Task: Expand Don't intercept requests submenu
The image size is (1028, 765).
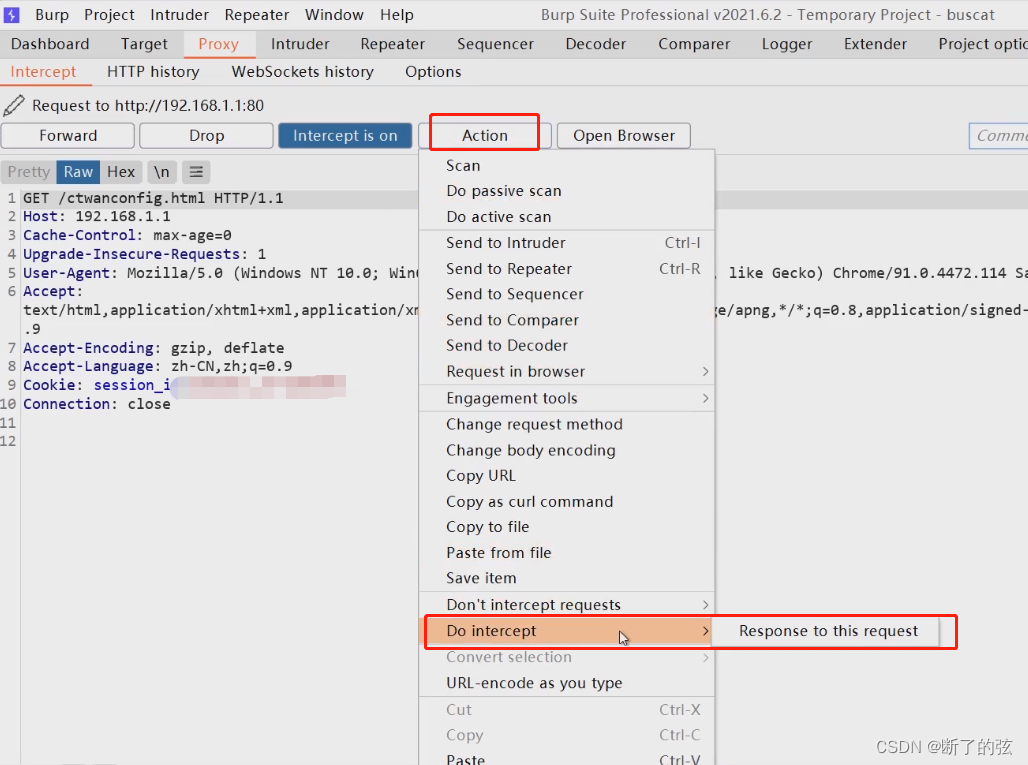Action: (x=566, y=604)
